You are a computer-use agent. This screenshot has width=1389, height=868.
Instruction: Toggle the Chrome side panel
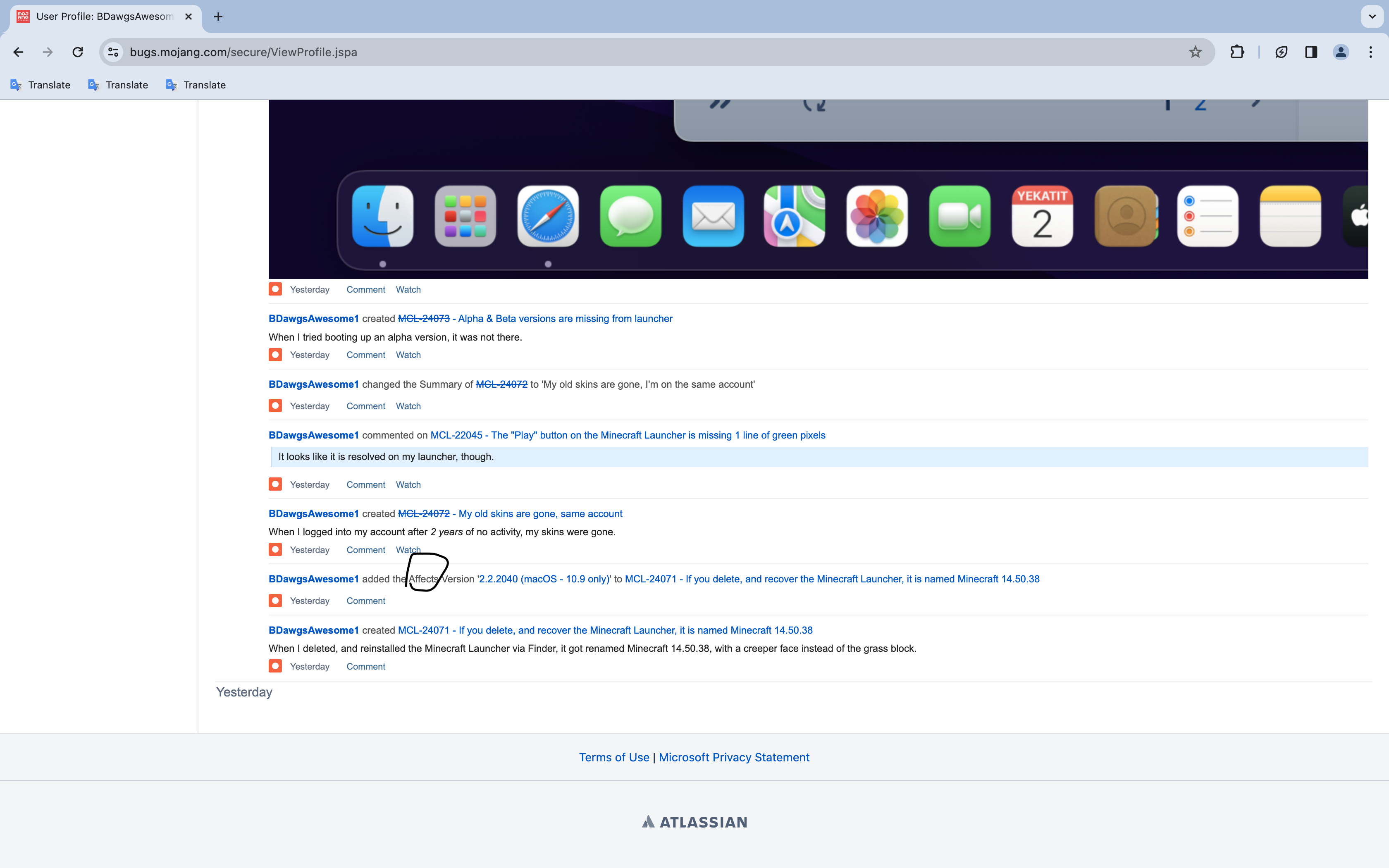point(1310,52)
